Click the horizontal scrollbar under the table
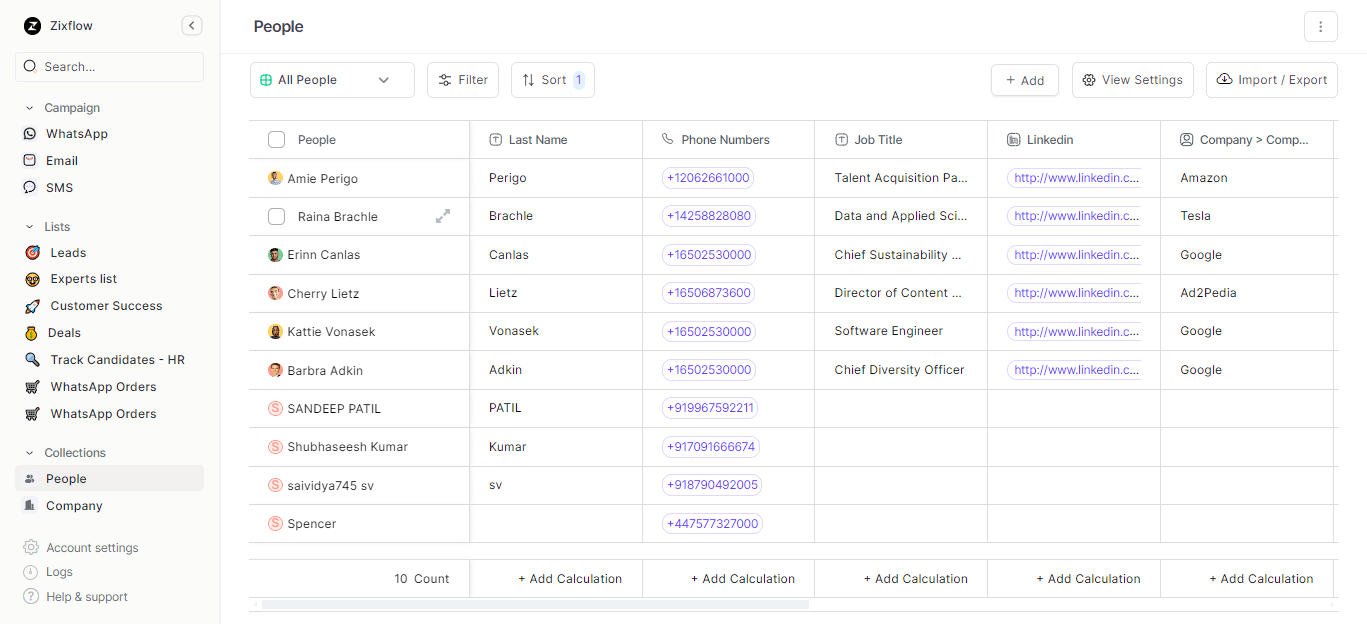This screenshot has width=1367, height=624. pos(535,604)
